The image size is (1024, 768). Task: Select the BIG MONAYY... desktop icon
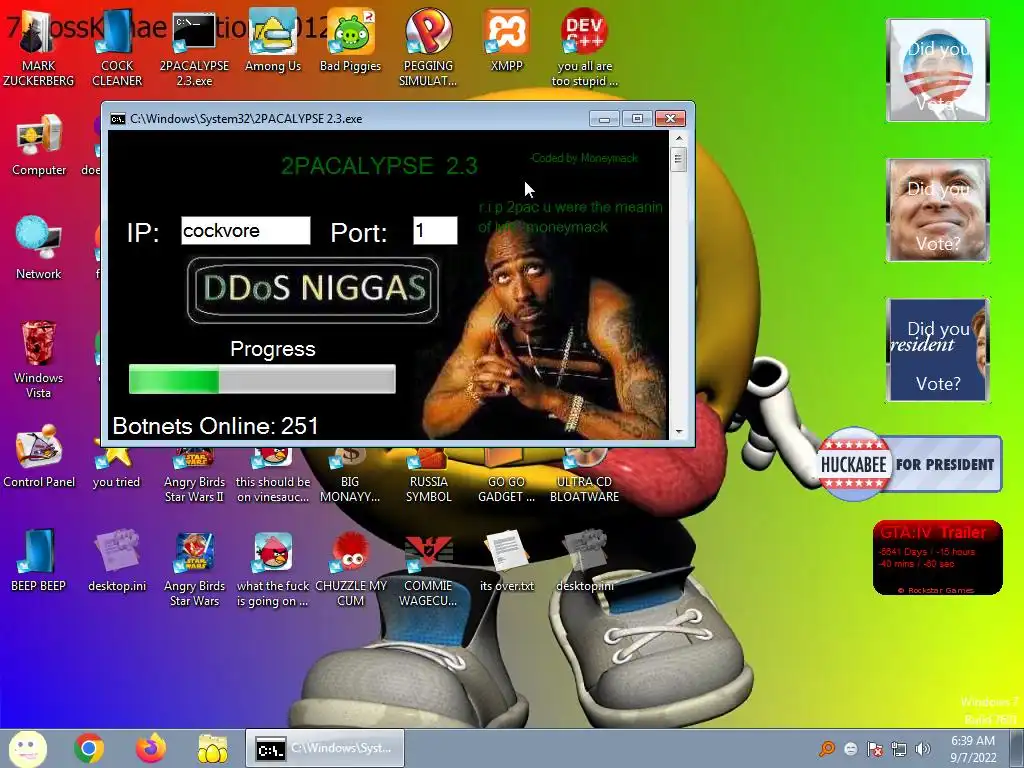coord(350,475)
